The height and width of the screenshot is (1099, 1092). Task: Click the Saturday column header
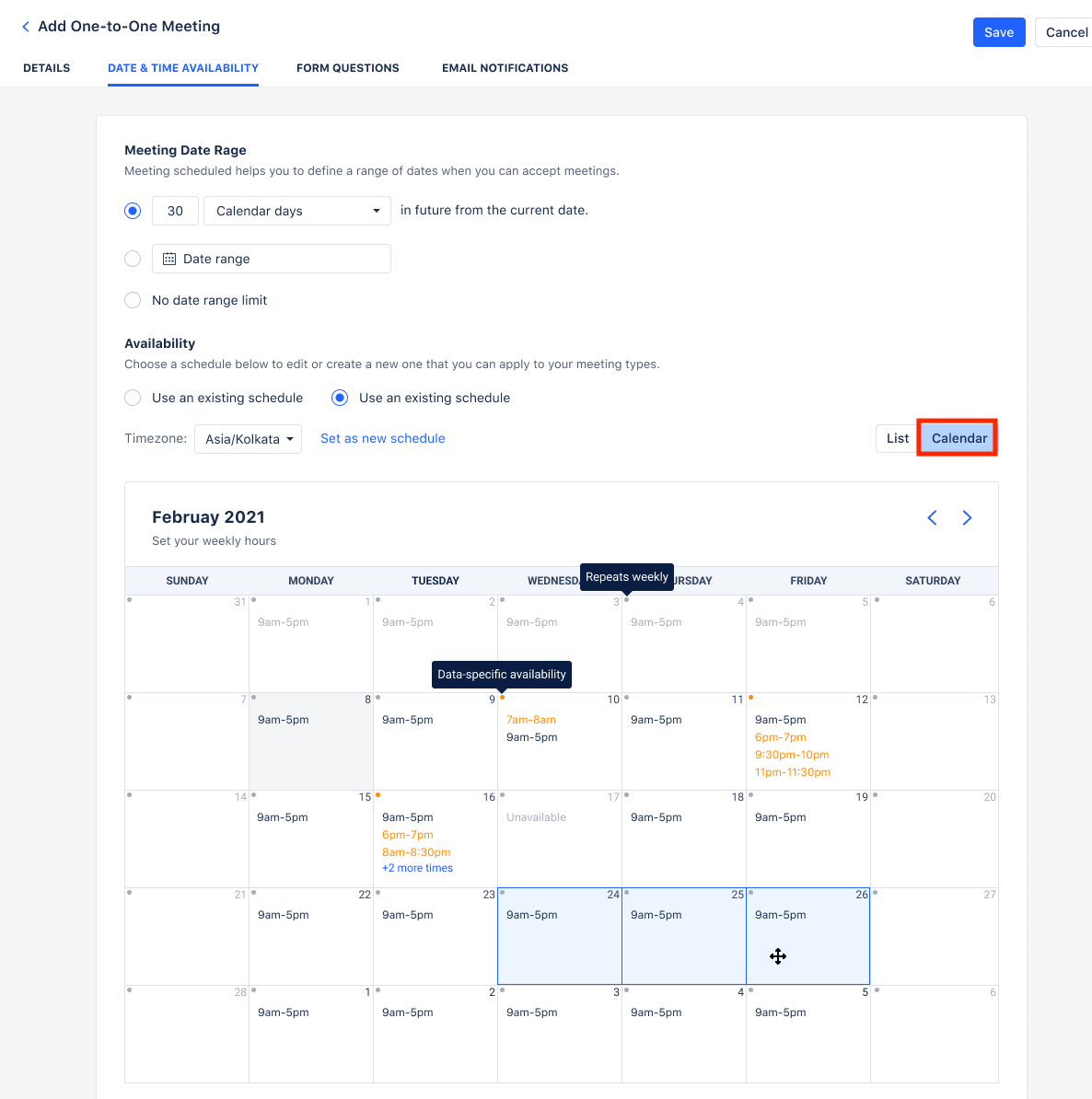(x=933, y=581)
